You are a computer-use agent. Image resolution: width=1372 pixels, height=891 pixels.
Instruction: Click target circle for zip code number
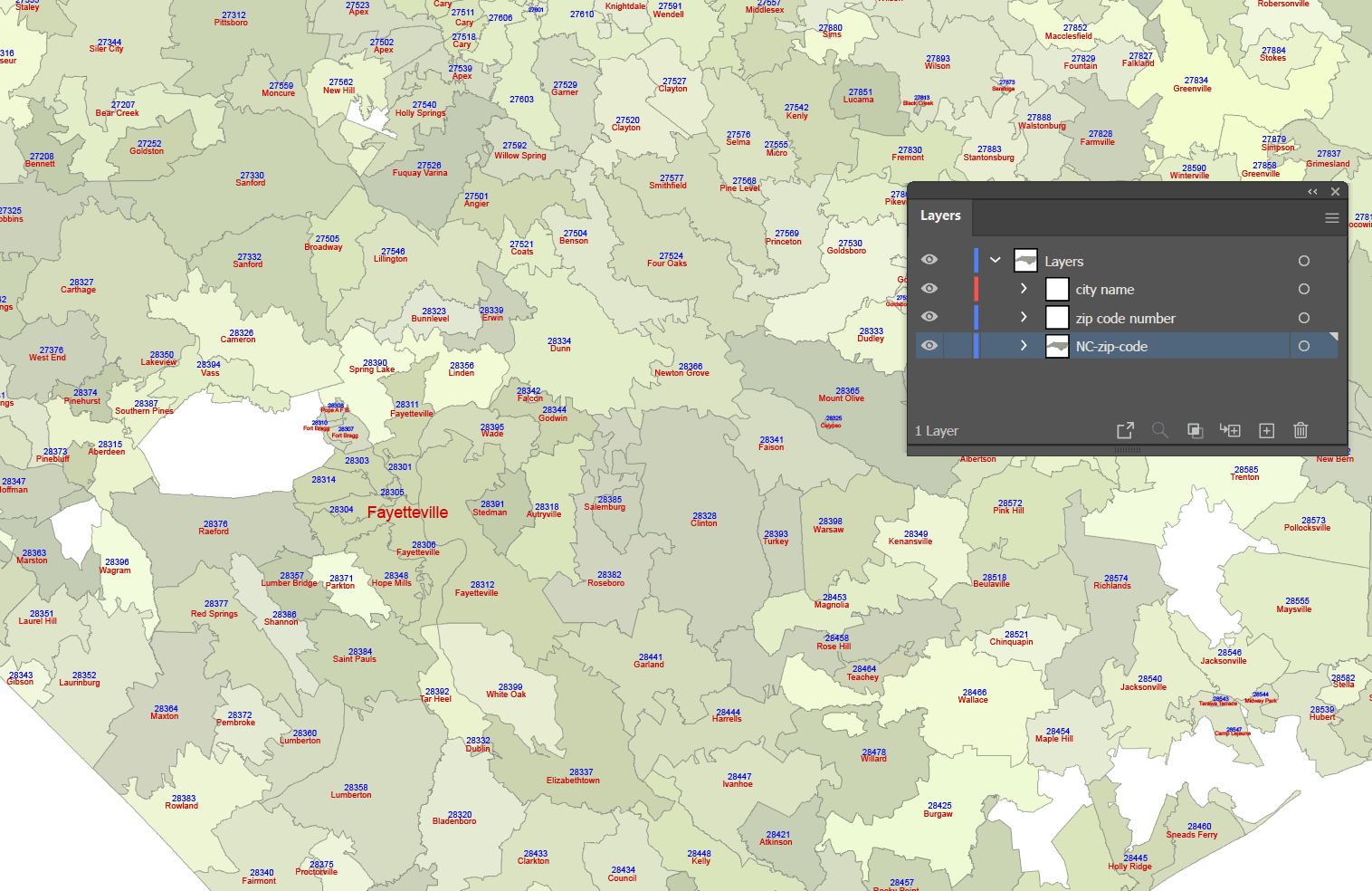pyautogui.click(x=1304, y=318)
